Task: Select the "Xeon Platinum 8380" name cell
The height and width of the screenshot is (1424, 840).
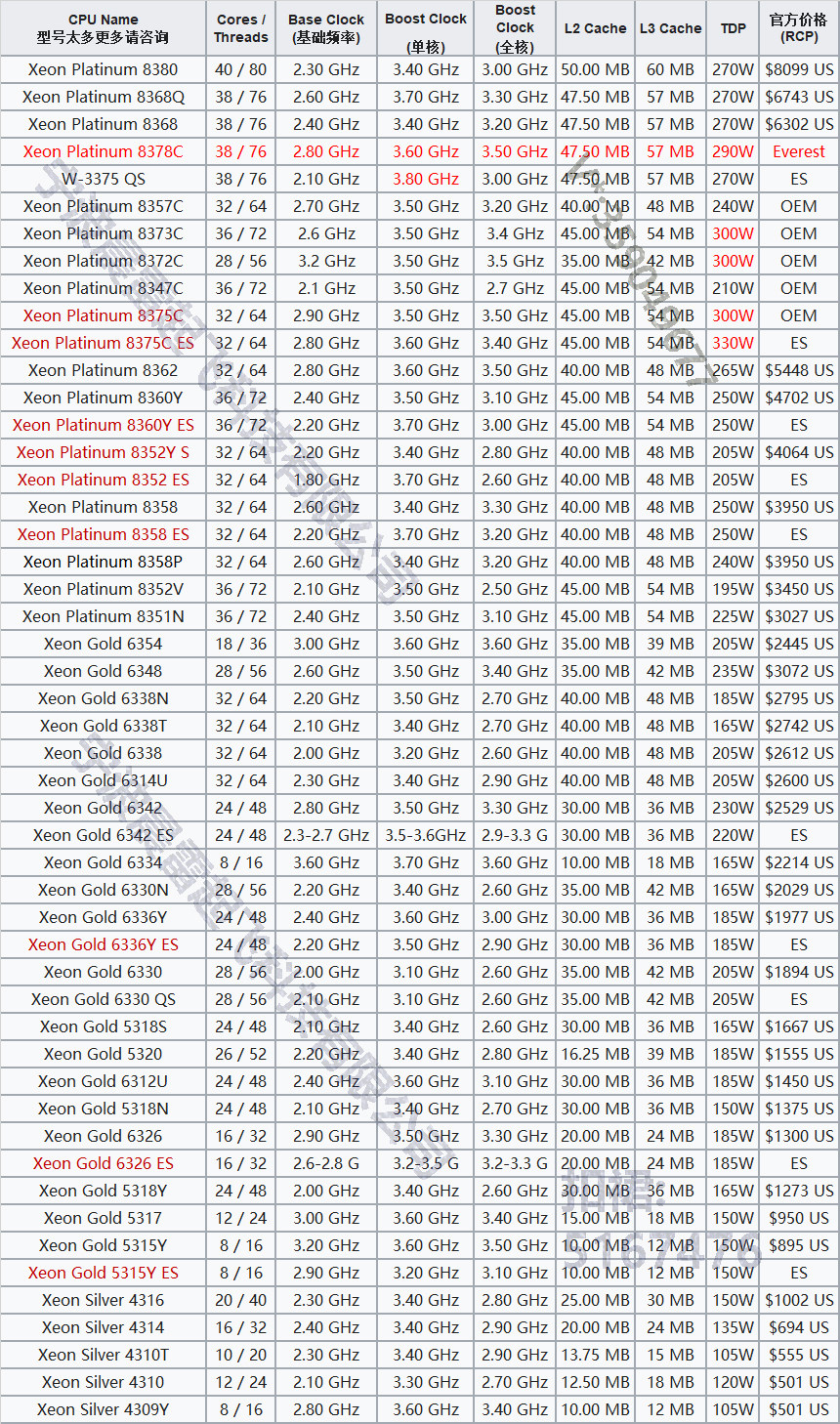Action: (x=103, y=69)
